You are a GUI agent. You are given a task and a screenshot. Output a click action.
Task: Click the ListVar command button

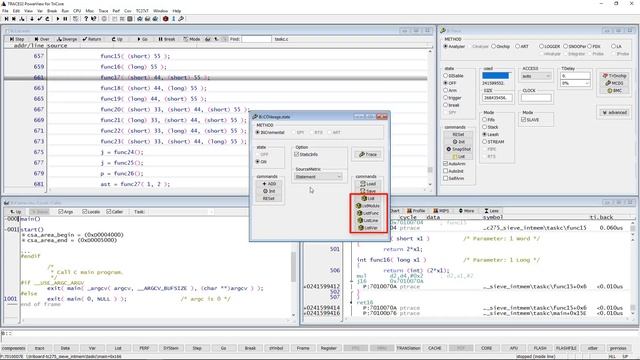pyautogui.click(x=368, y=228)
